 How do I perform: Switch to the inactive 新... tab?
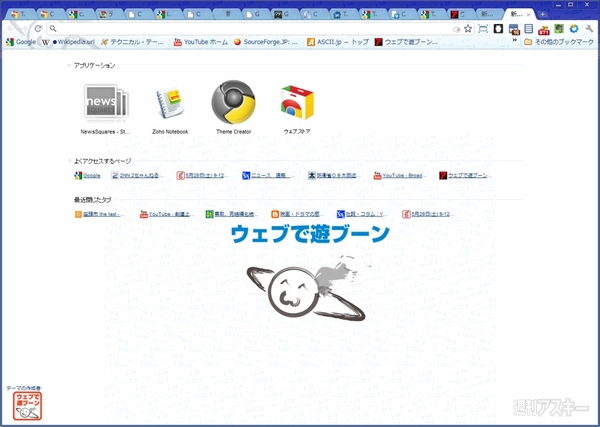(x=489, y=15)
